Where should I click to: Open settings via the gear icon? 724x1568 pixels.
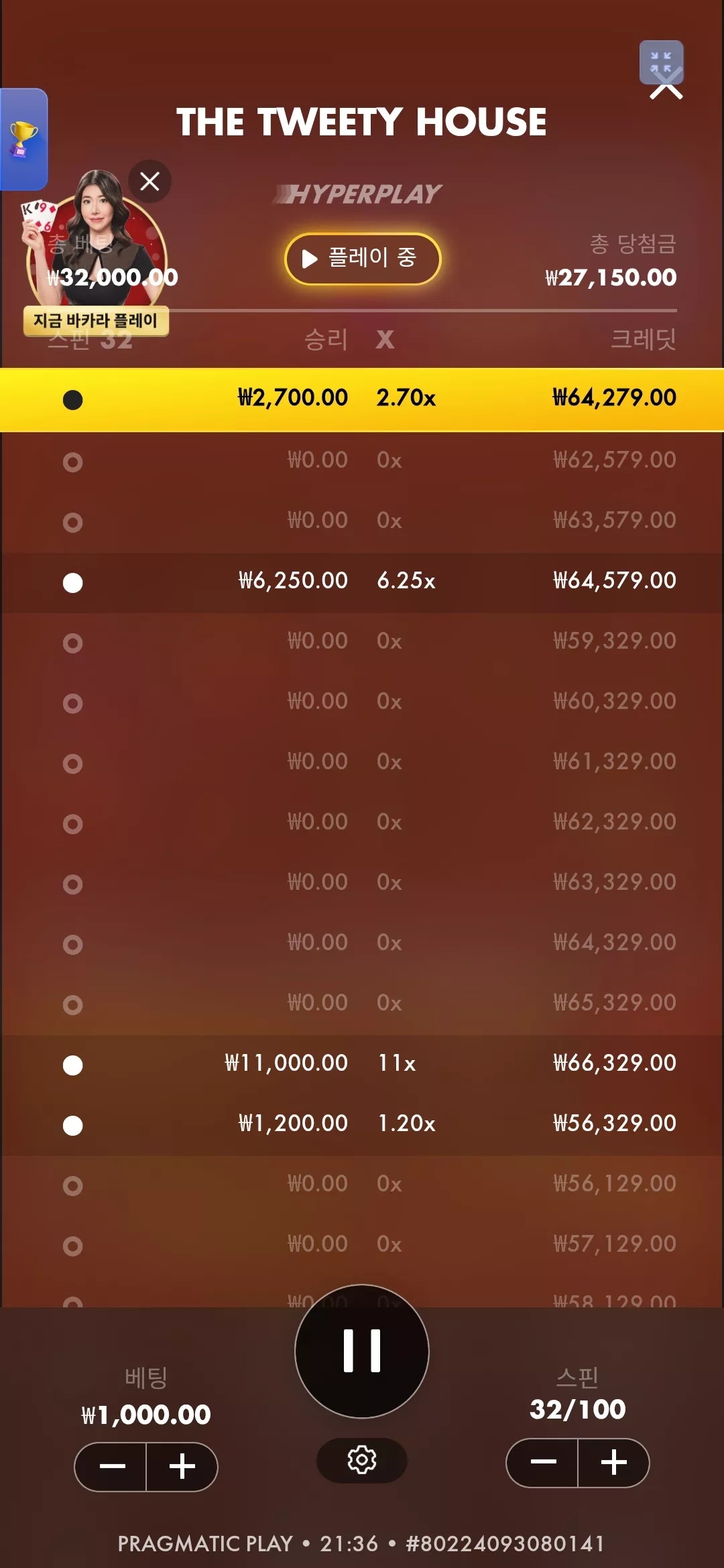362,1459
